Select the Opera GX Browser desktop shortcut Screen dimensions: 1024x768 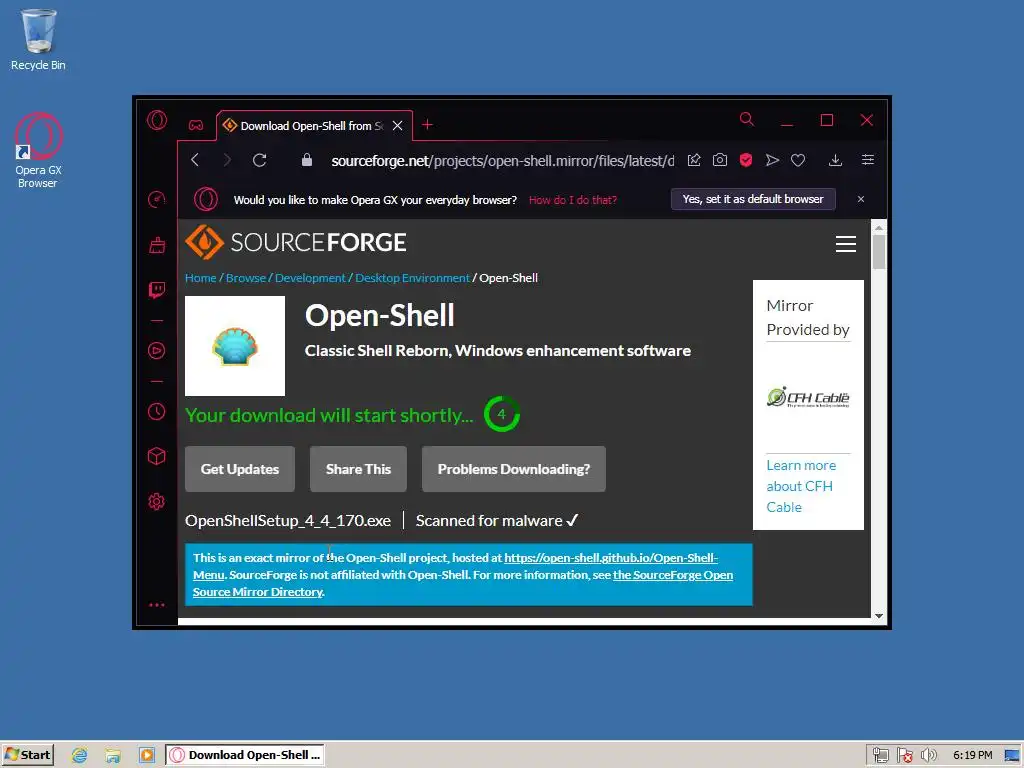pyautogui.click(x=38, y=151)
